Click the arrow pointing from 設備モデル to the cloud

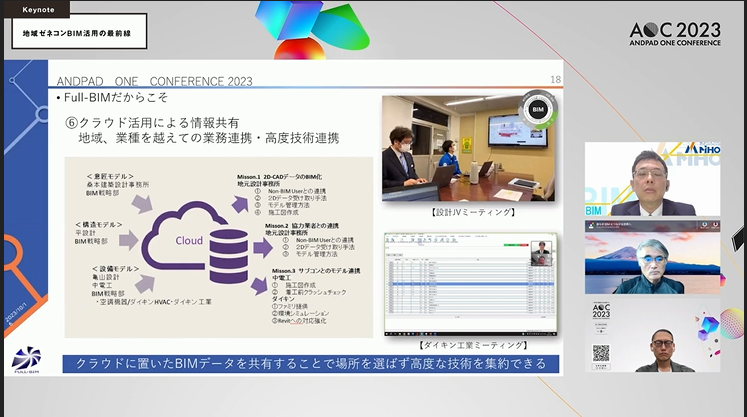144,284
